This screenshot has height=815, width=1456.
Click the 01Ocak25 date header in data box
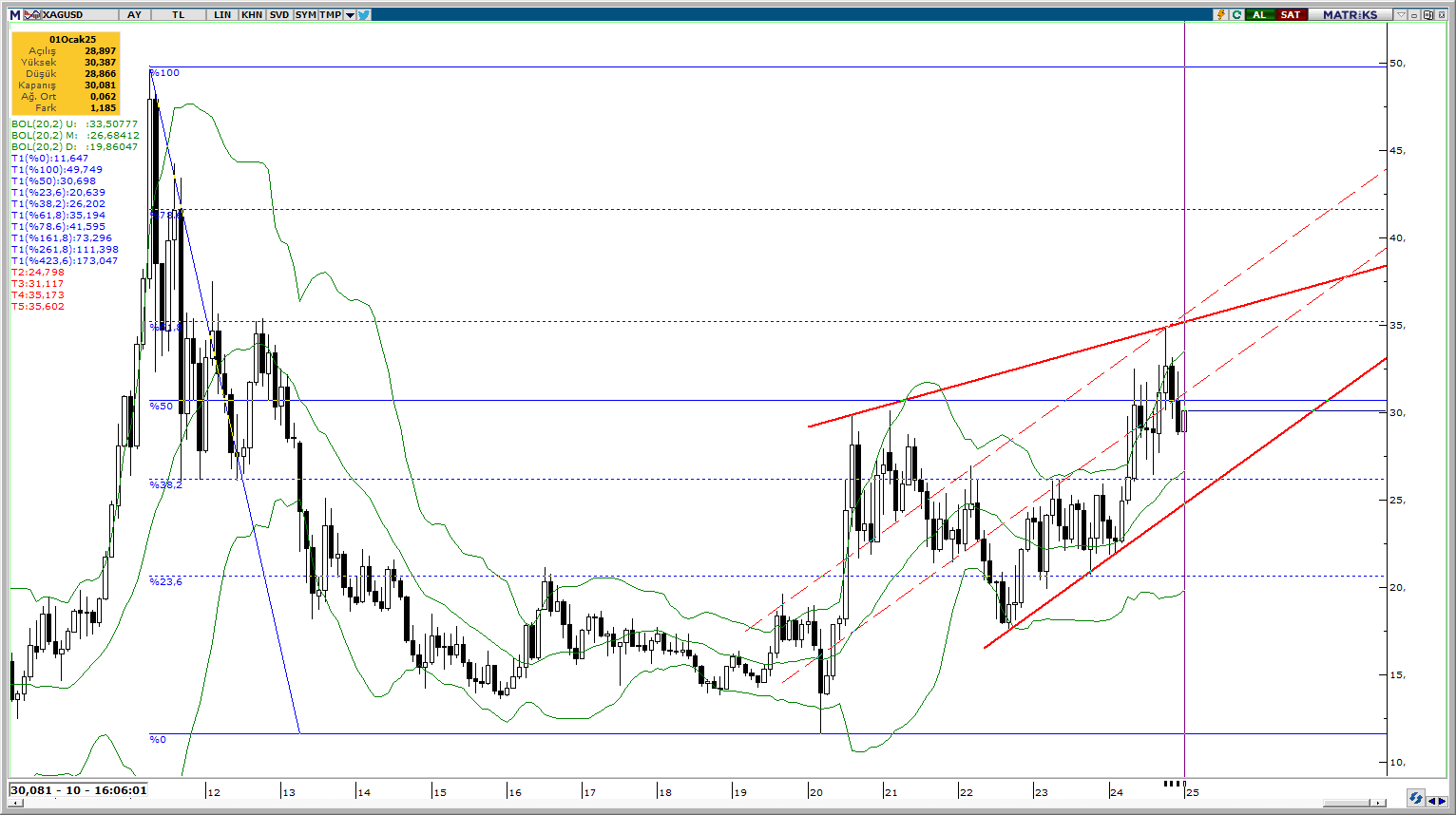click(x=73, y=39)
